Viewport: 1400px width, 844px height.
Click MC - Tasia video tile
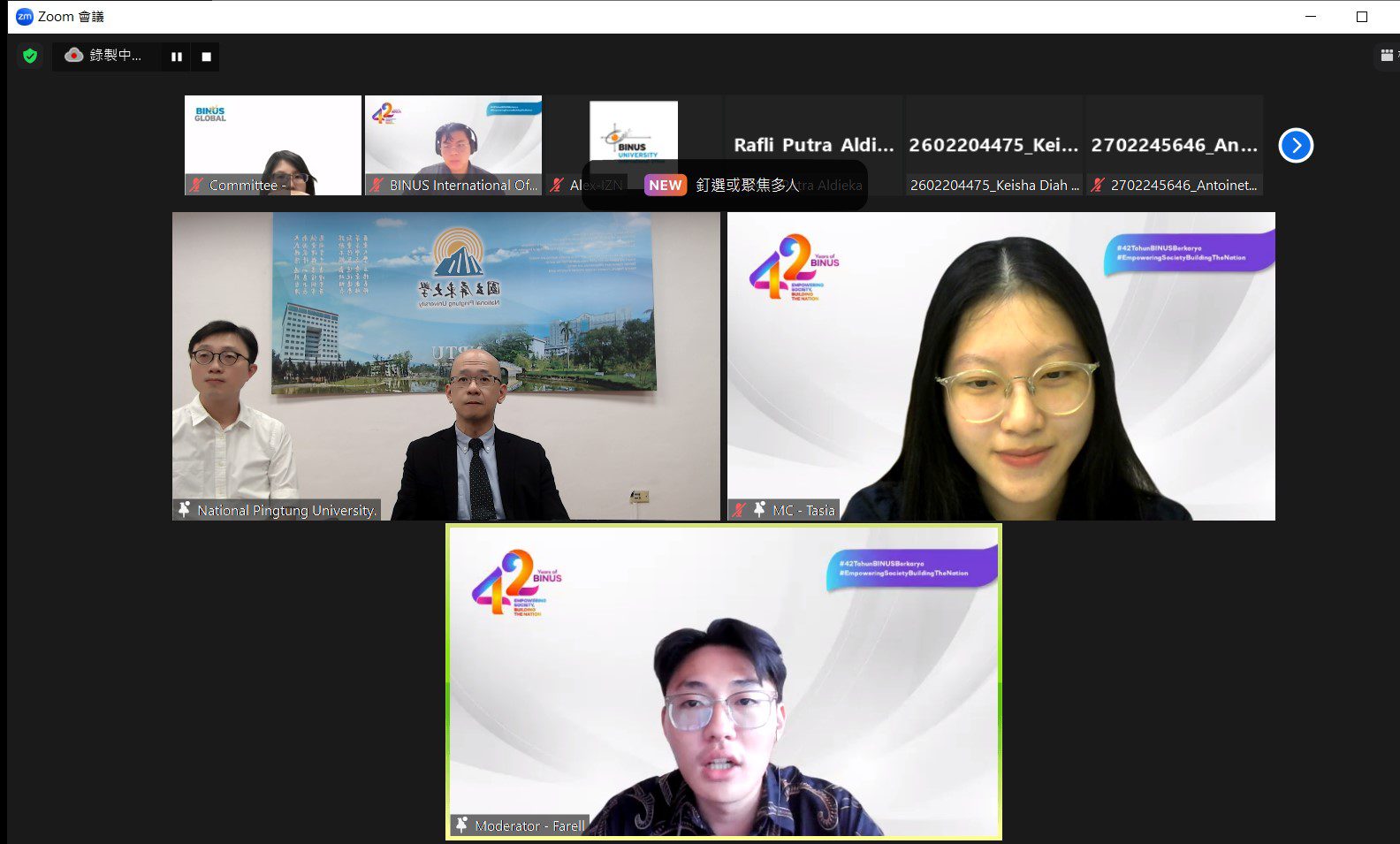(1001, 366)
